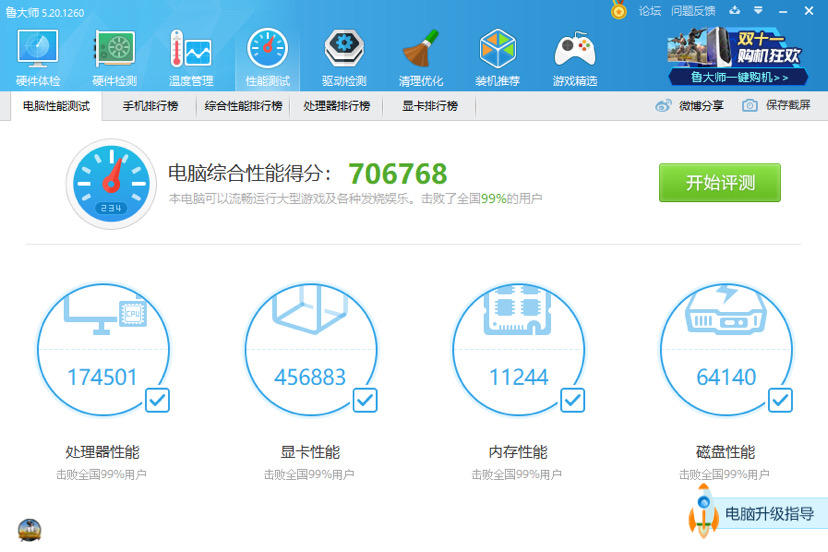Close the 鲁大师 window
828x552 pixels.
coord(809,11)
